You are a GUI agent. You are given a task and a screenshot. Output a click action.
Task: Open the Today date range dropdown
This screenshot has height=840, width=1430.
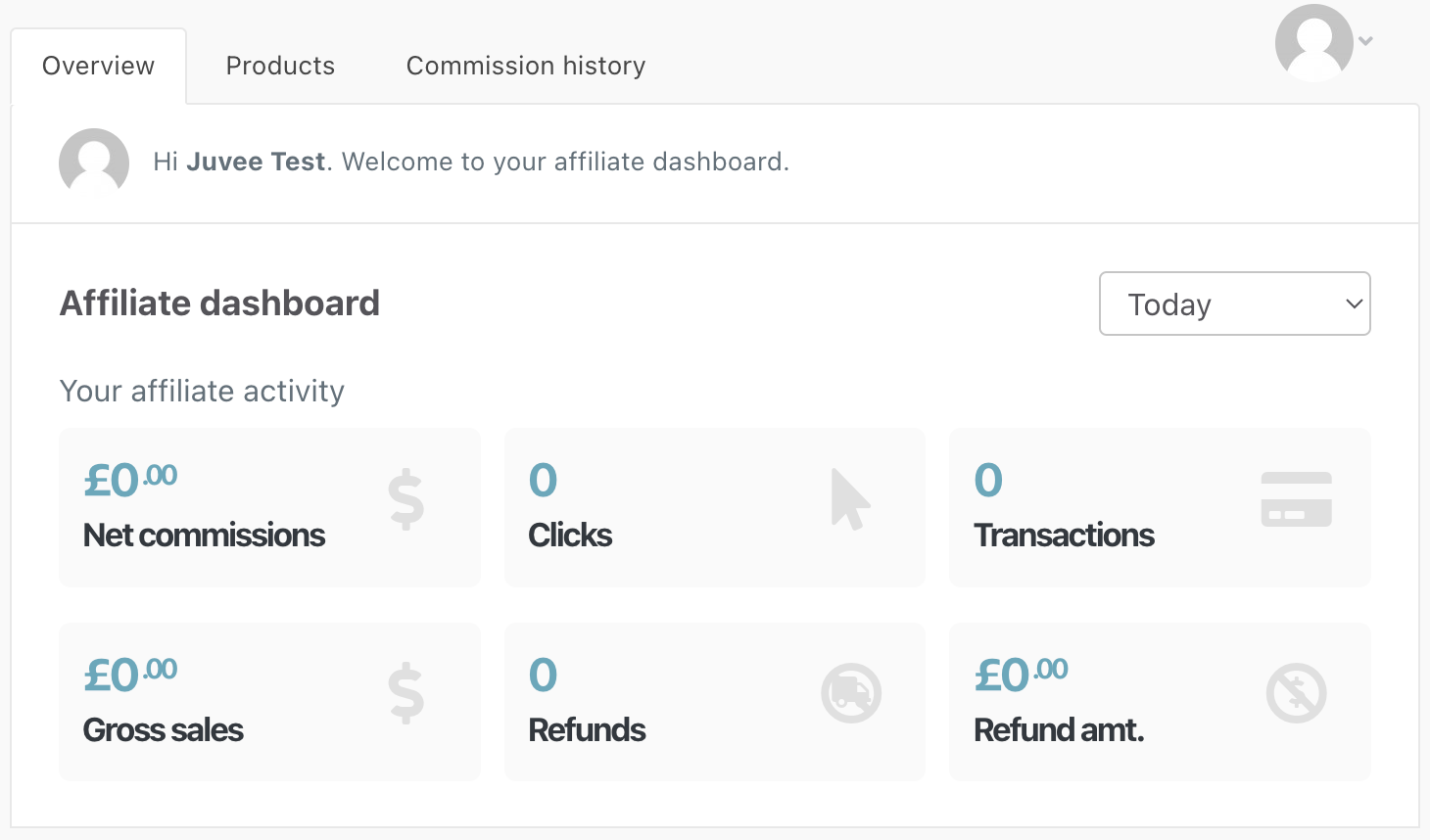(1215, 304)
